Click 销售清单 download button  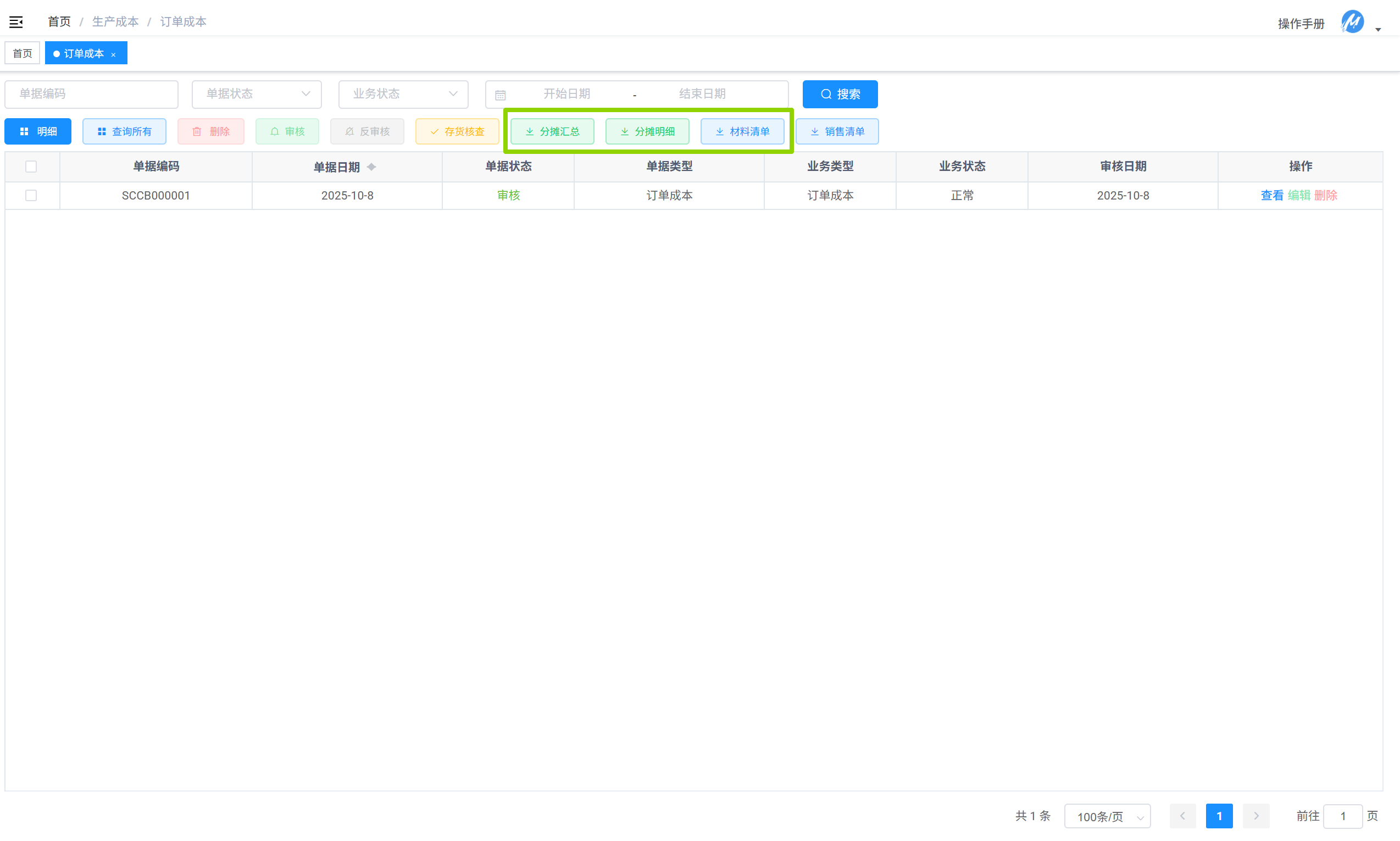pyautogui.click(x=837, y=131)
